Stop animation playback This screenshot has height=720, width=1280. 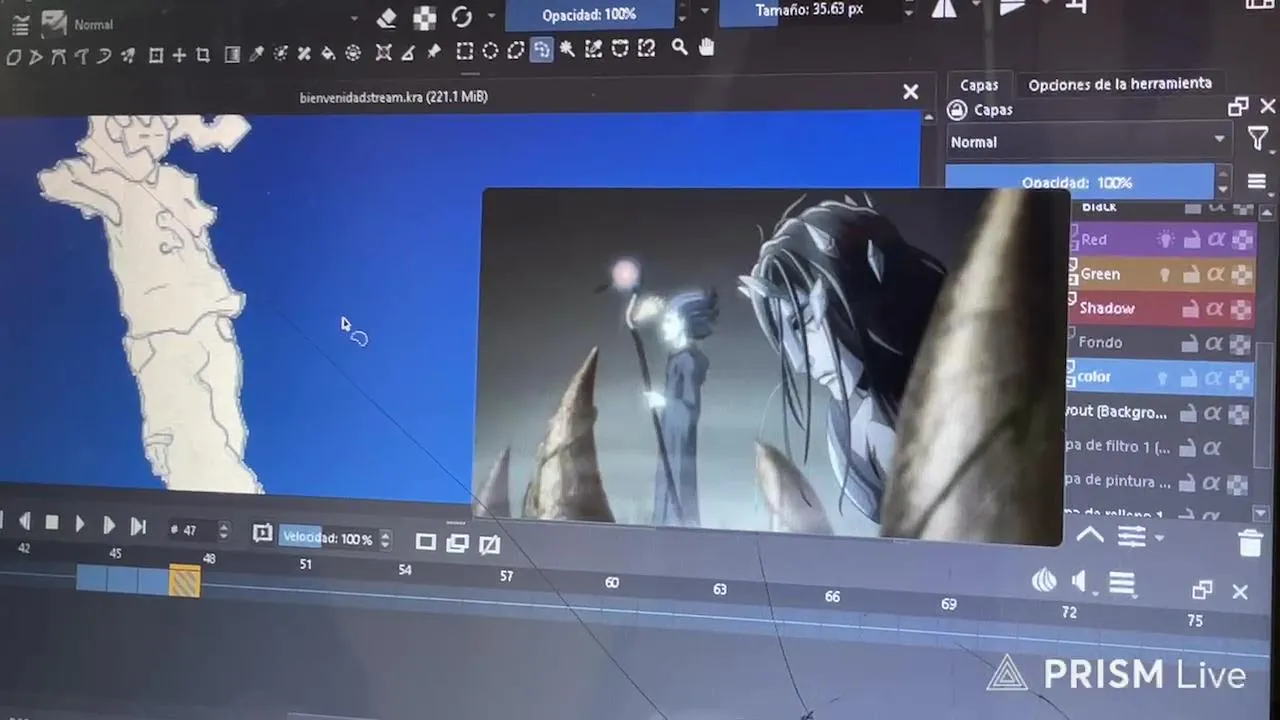tap(52, 523)
